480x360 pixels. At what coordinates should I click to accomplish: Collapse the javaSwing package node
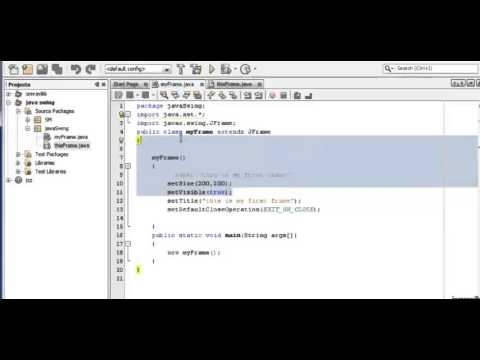pos(28,129)
